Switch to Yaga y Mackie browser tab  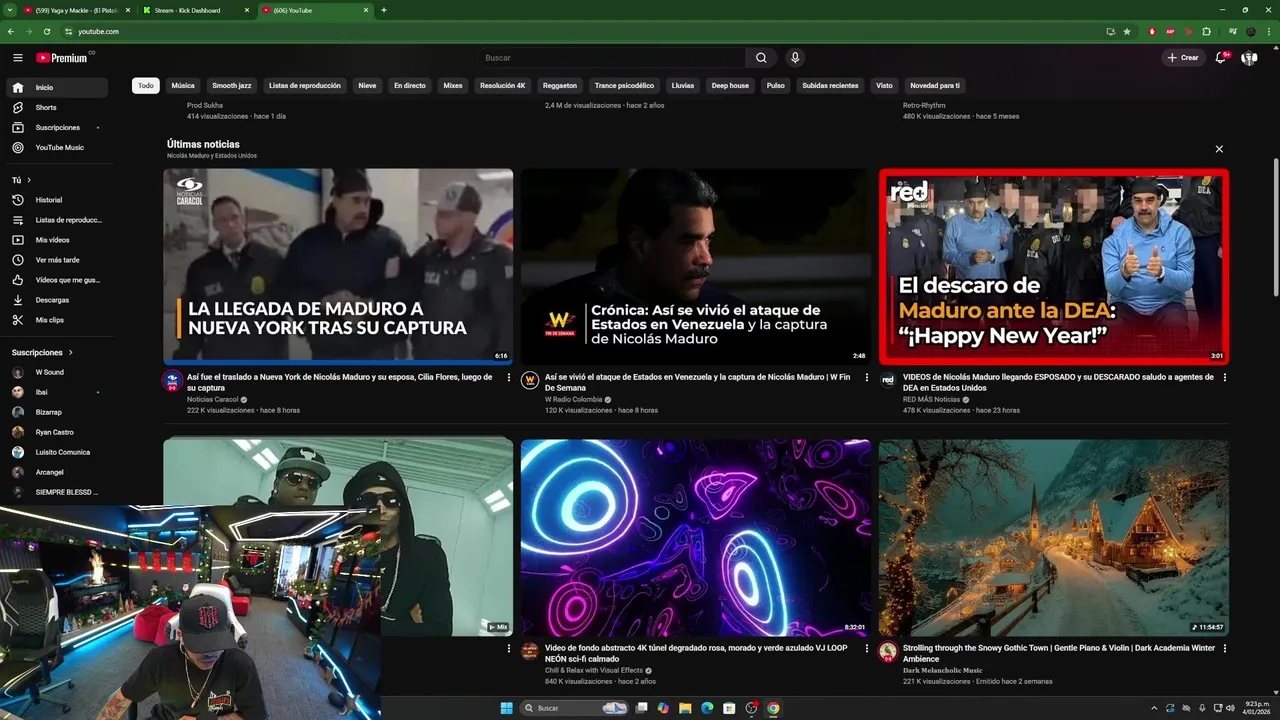click(x=78, y=10)
